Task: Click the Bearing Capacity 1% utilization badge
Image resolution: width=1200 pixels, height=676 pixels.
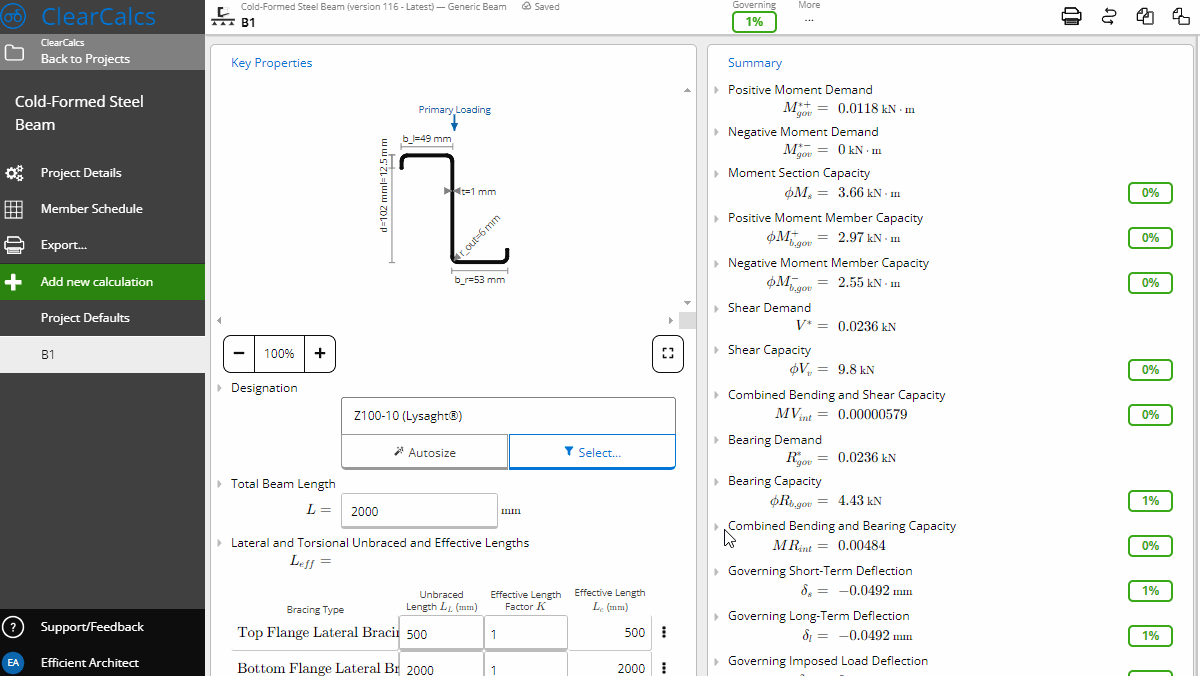Action: click(x=1150, y=501)
